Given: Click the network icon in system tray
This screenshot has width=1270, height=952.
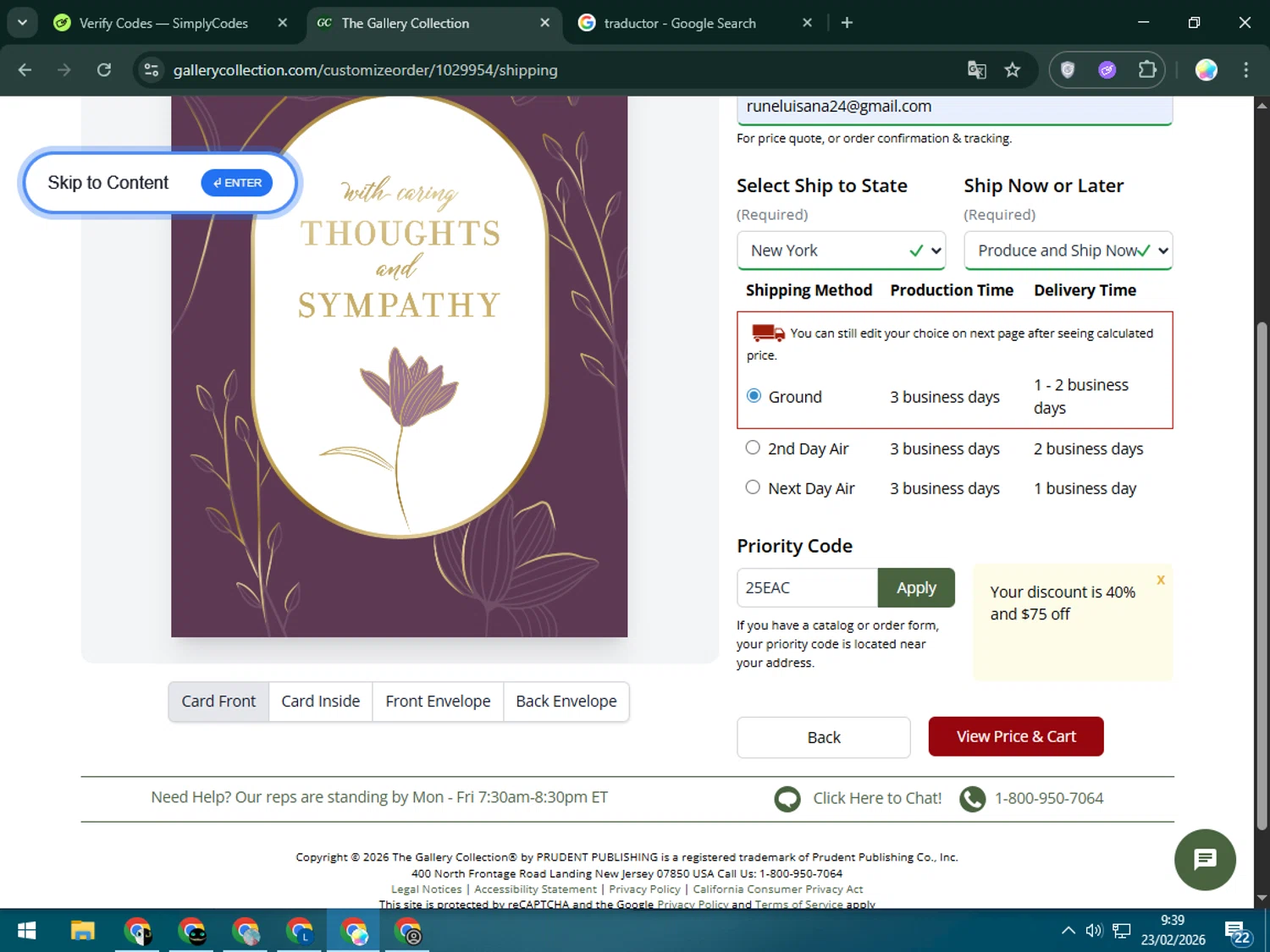Looking at the screenshot, I should 1122,931.
